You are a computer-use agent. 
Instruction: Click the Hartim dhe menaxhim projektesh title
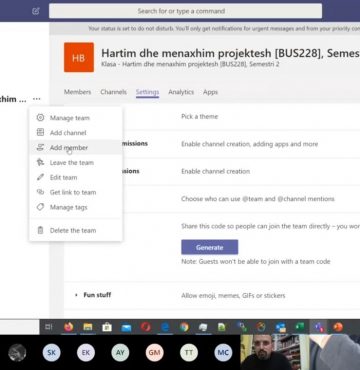(x=230, y=53)
